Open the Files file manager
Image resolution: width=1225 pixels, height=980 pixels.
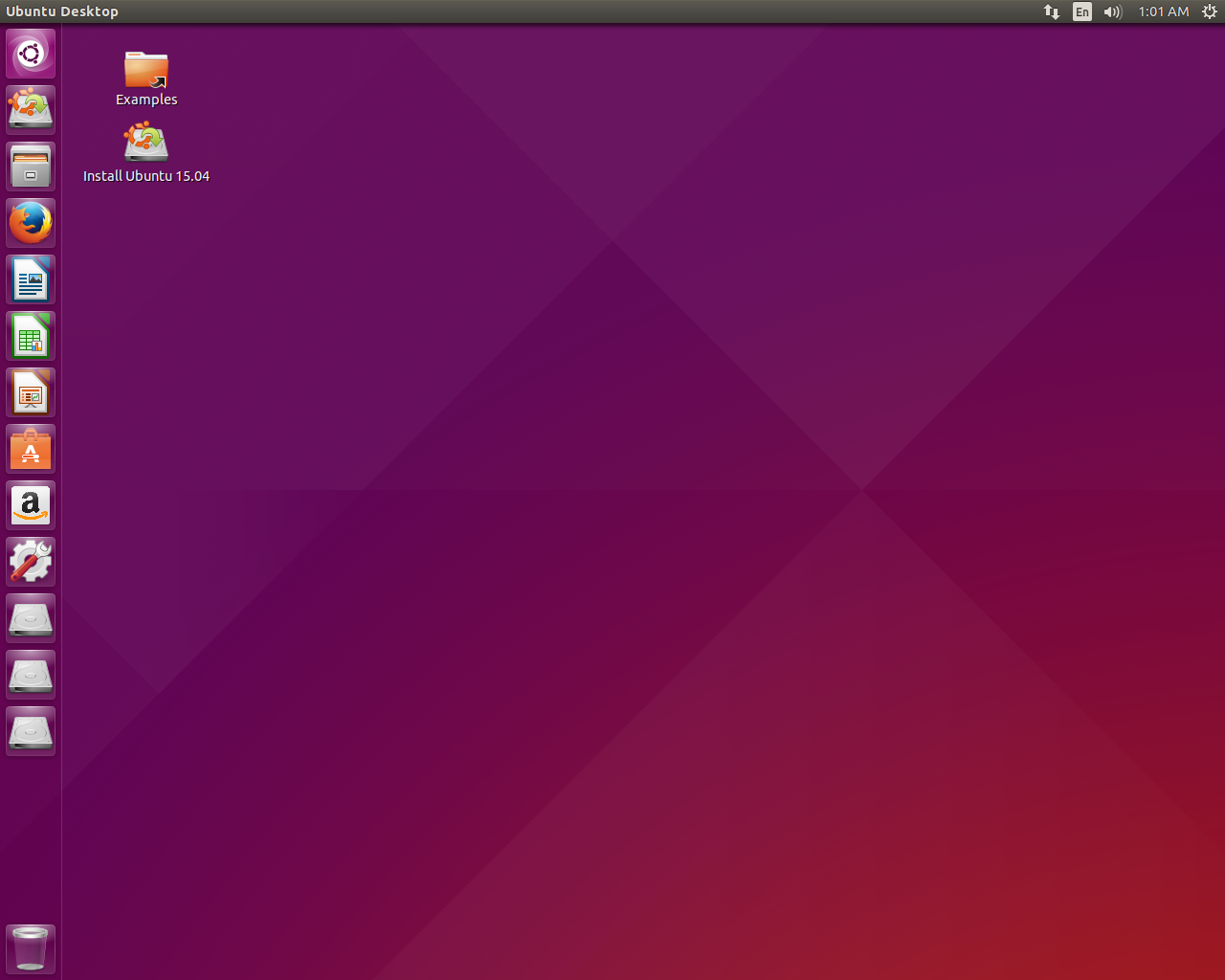coord(30,166)
